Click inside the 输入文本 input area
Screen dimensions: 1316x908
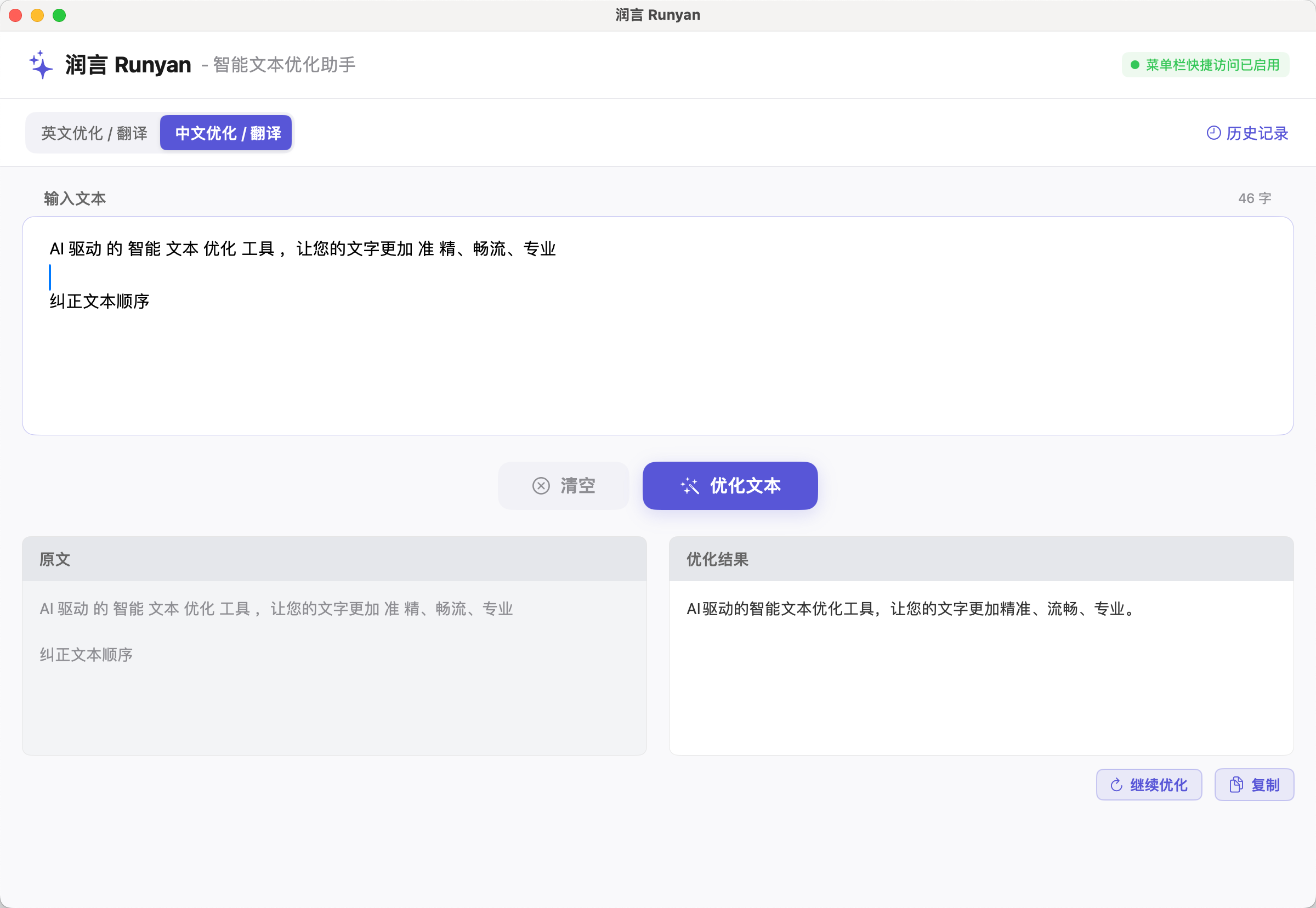tap(657, 364)
